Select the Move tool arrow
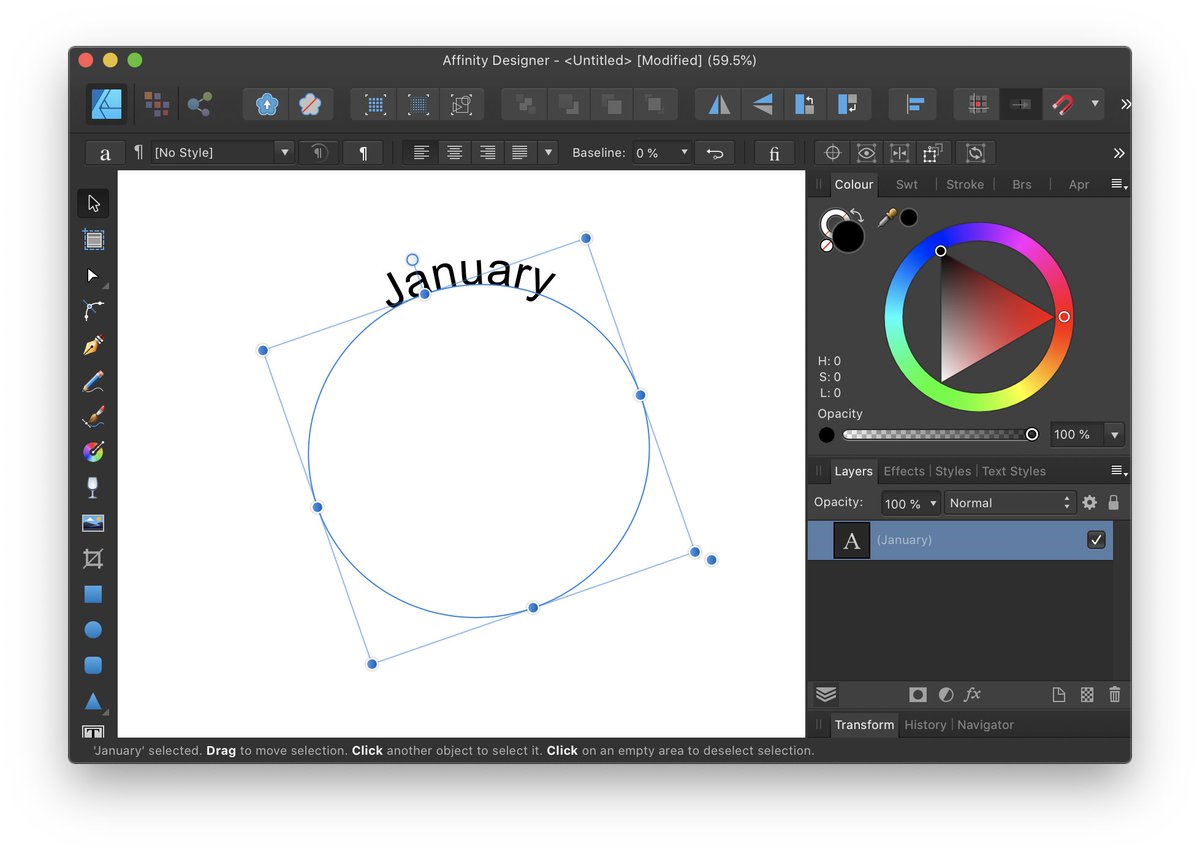The image size is (1200, 854). point(93,204)
